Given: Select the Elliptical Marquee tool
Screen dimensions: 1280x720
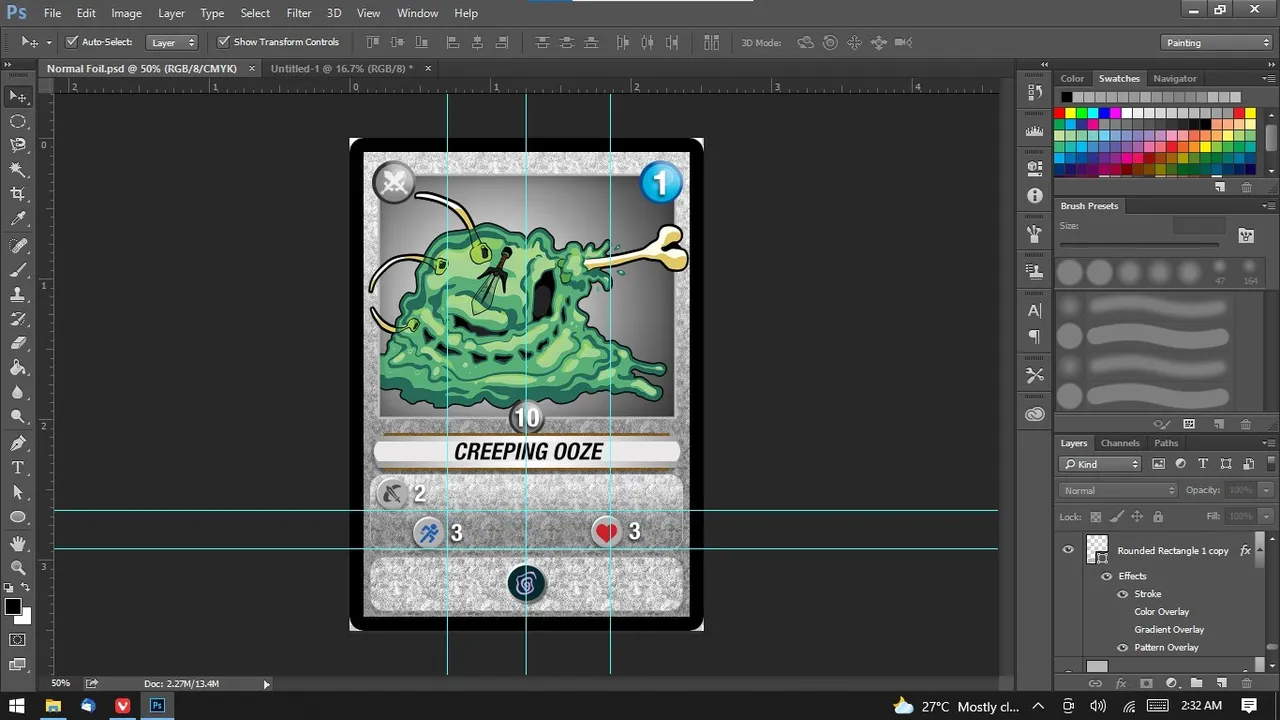Looking at the screenshot, I should coord(18,121).
